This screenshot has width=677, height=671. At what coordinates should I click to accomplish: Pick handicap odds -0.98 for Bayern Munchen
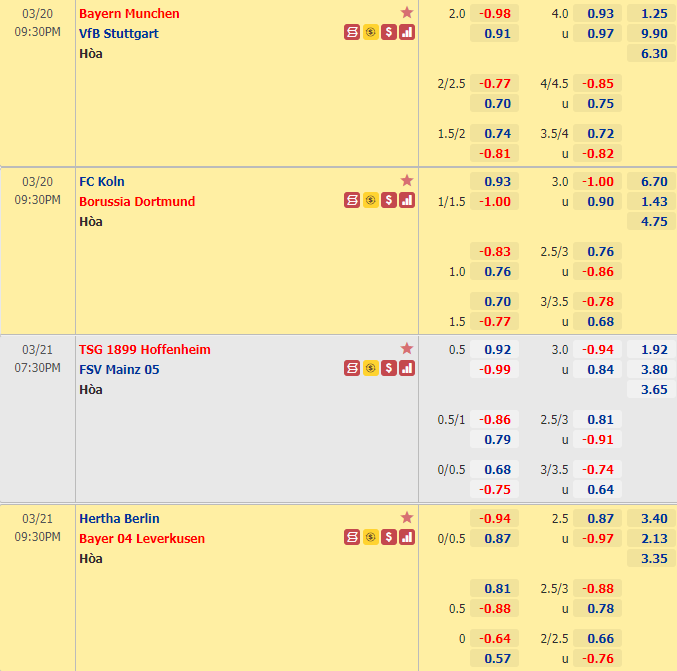[x=494, y=13]
